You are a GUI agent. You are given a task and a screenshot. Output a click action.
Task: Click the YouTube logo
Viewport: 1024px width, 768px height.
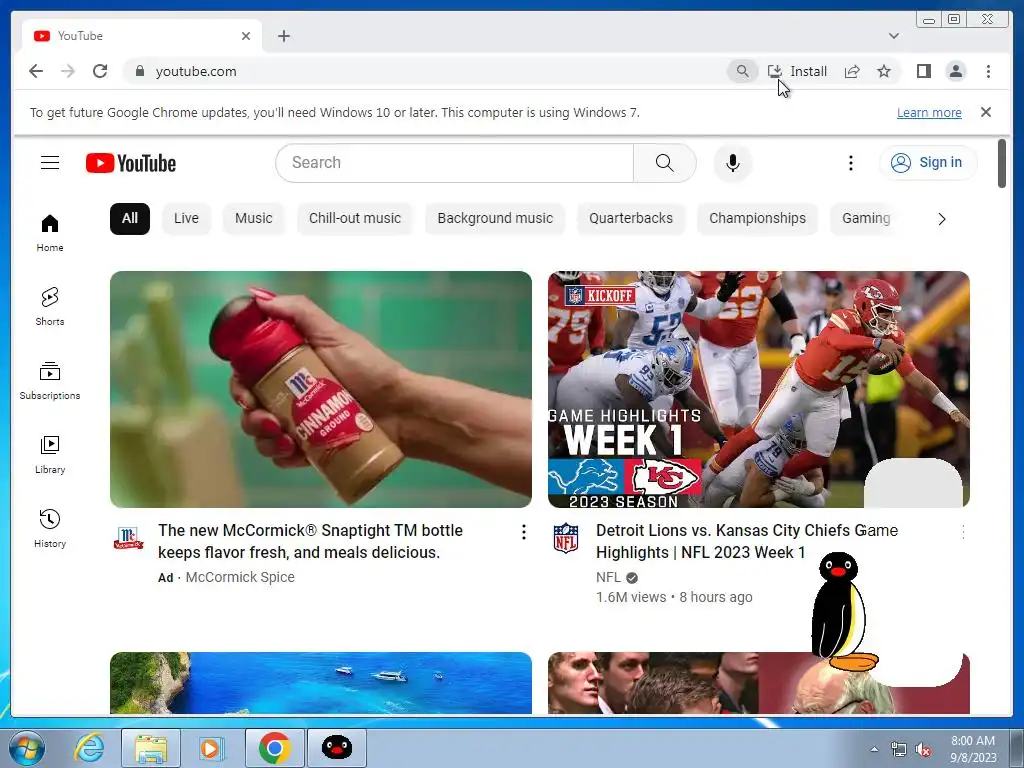[131, 163]
